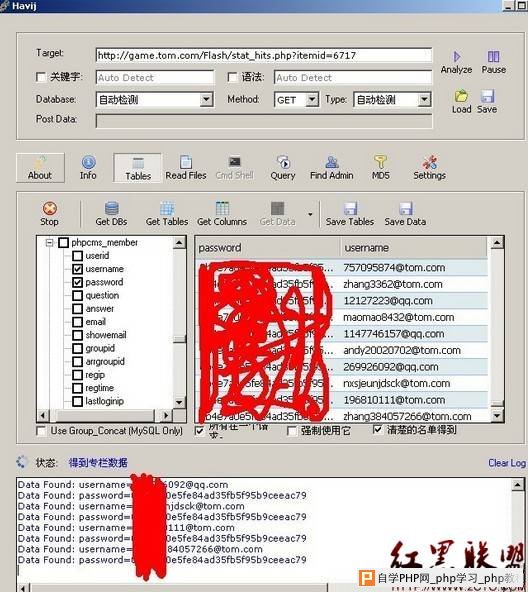528x592 pixels.
Task: Switch to the Read Files tab
Action: coord(186,168)
